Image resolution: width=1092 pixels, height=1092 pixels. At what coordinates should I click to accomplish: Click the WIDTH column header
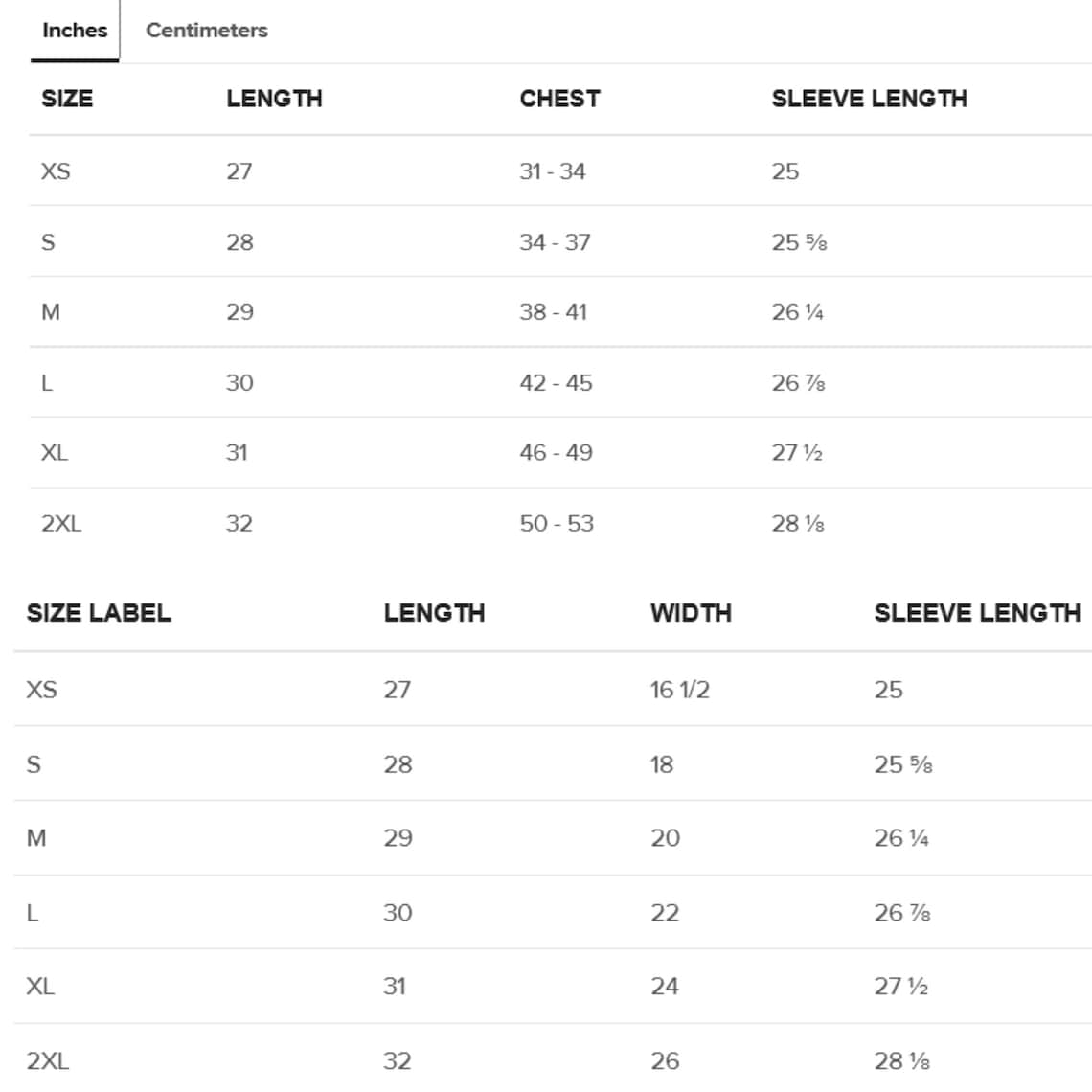[x=691, y=613]
